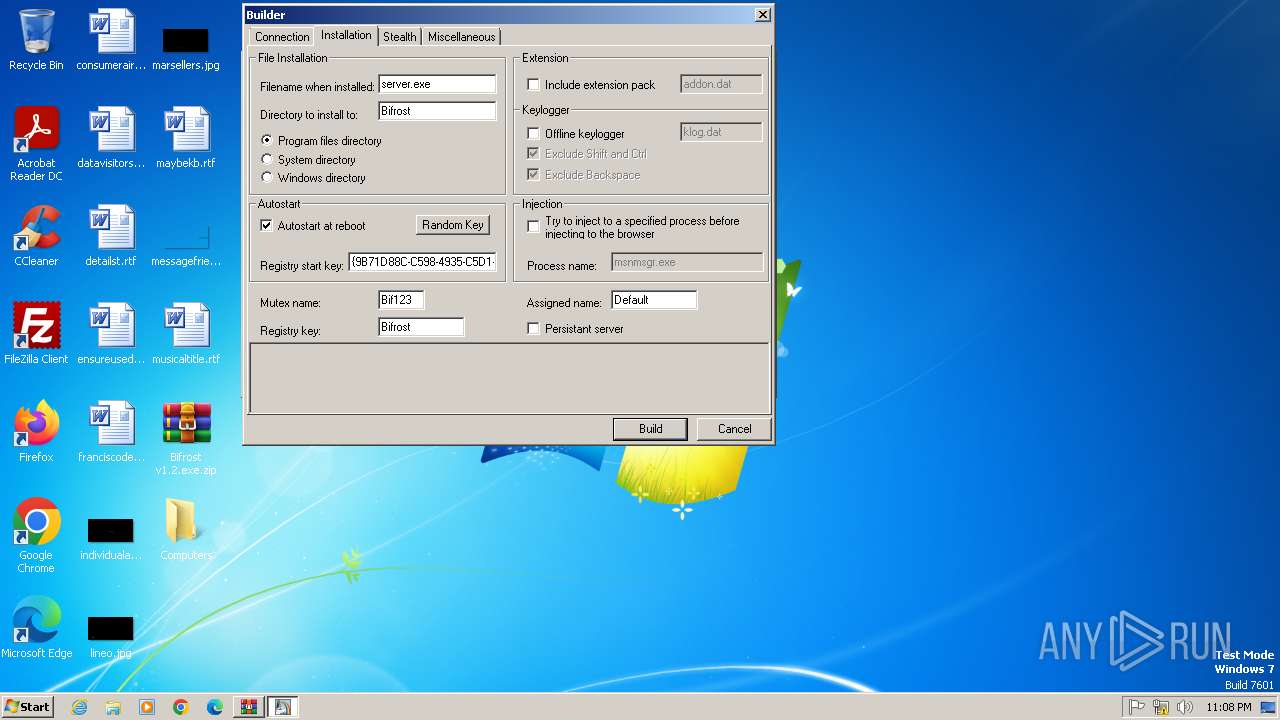Open Edge from the taskbar
The width and height of the screenshot is (1280, 720).
pyautogui.click(x=215, y=707)
